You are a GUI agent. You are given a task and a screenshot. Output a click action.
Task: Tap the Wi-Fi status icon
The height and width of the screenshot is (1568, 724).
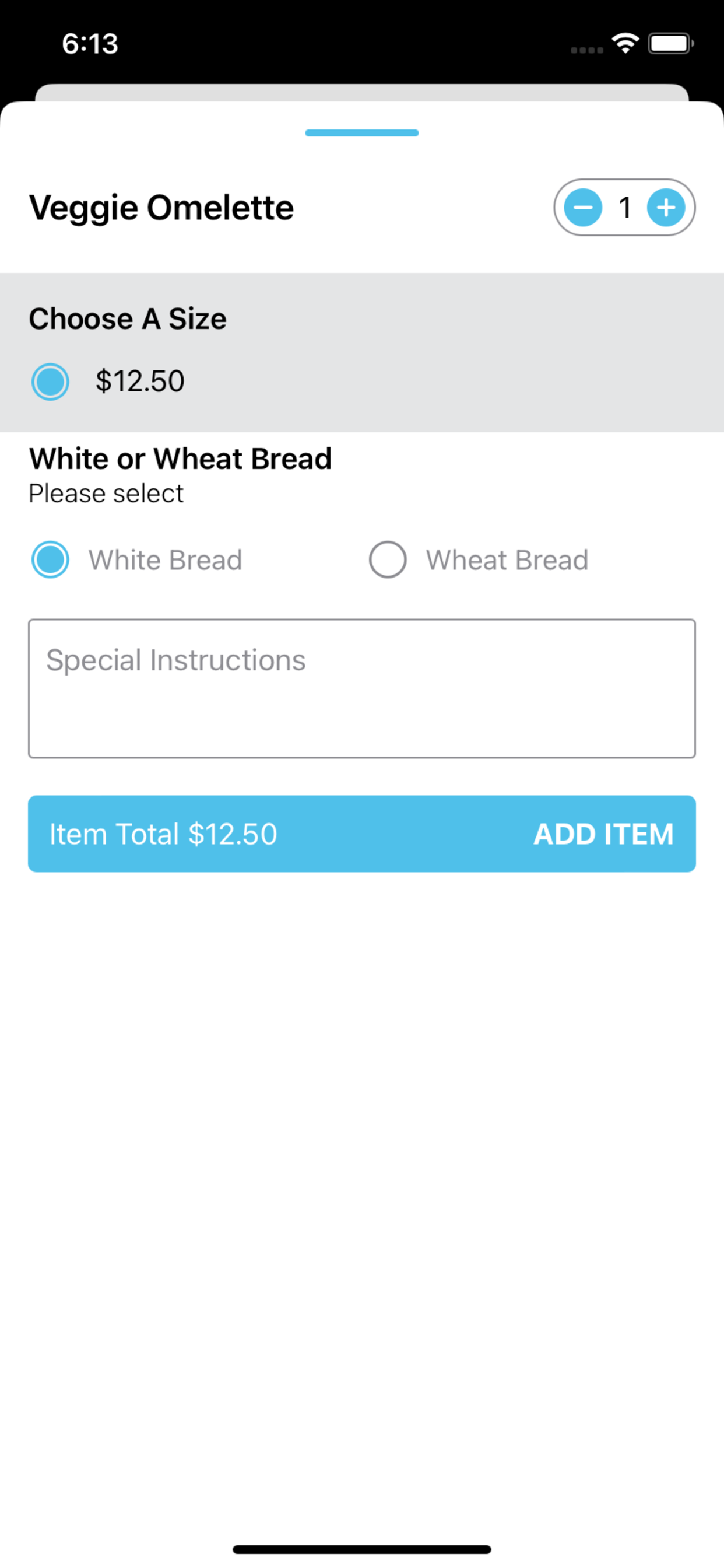pyautogui.click(x=625, y=43)
